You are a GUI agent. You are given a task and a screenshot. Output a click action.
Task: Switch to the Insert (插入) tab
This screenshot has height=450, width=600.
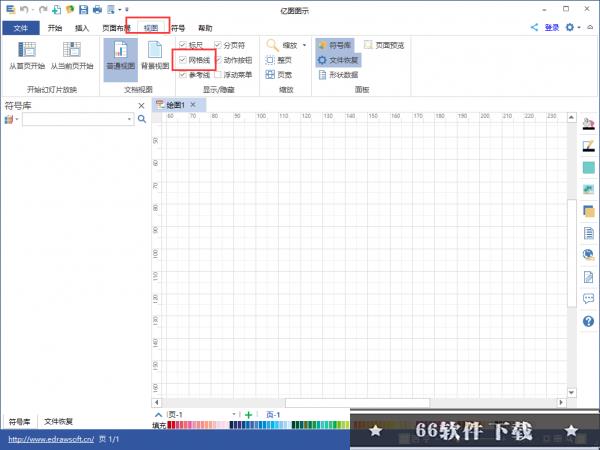pos(82,28)
